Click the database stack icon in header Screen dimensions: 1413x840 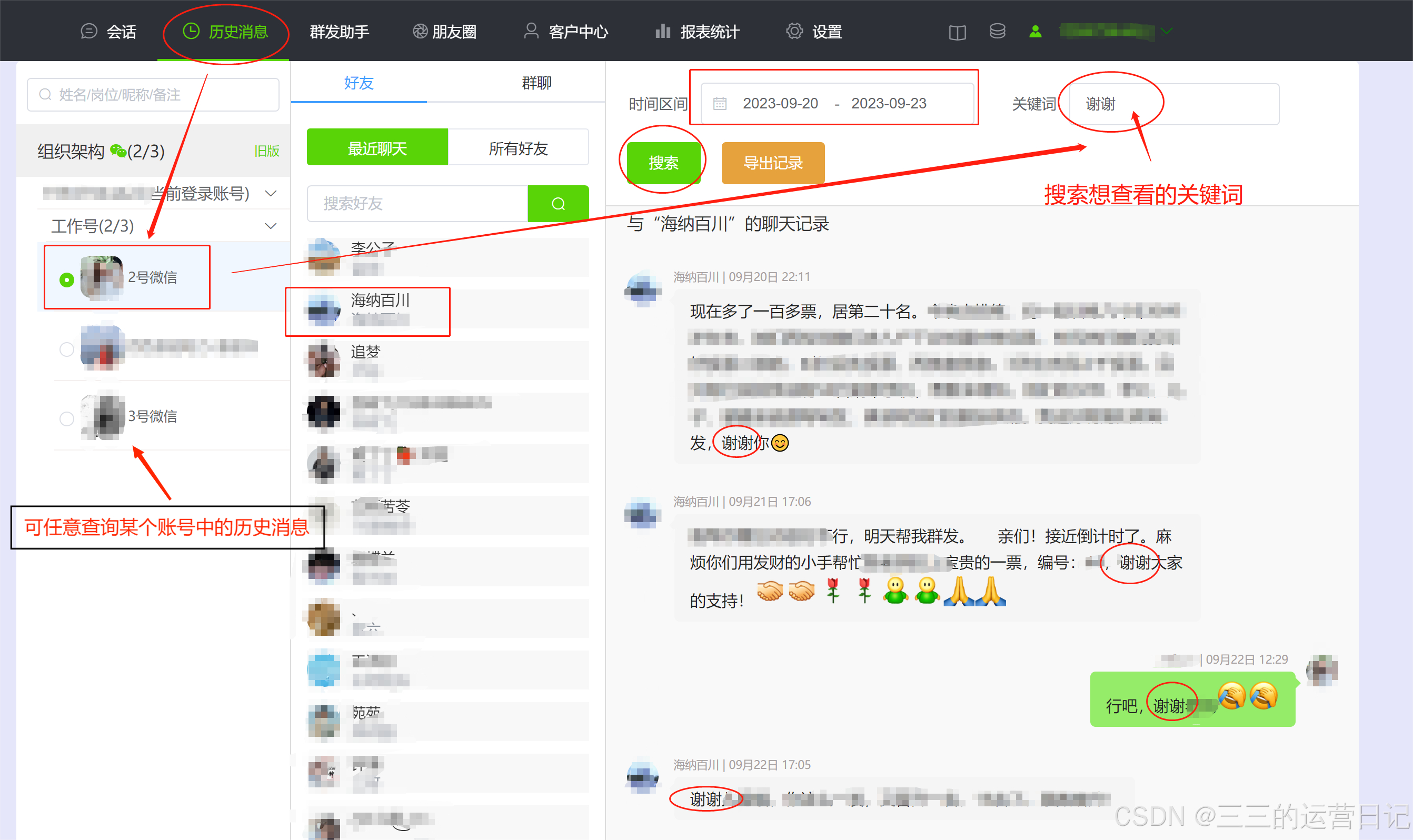(x=997, y=32)
